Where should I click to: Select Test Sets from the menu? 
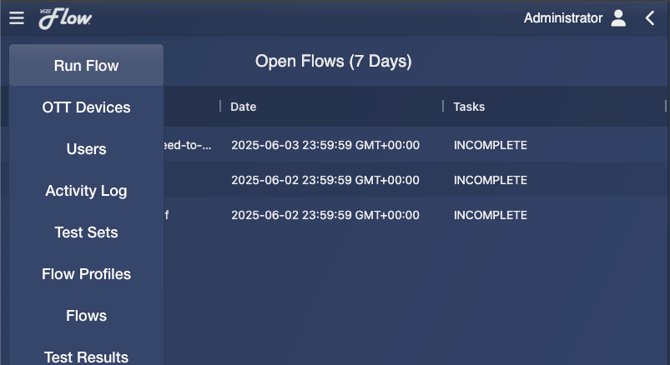click(86, 232)
